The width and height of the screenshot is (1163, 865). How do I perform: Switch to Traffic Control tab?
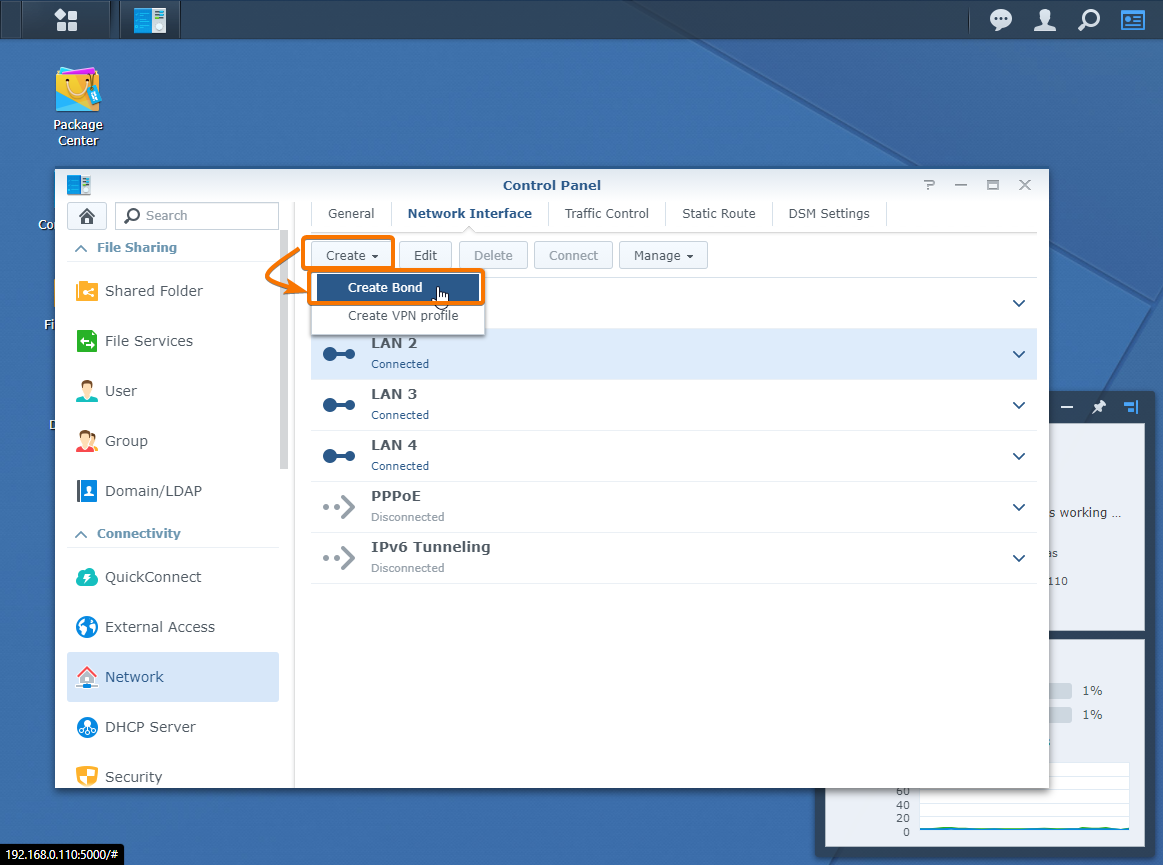pos(606,214)
